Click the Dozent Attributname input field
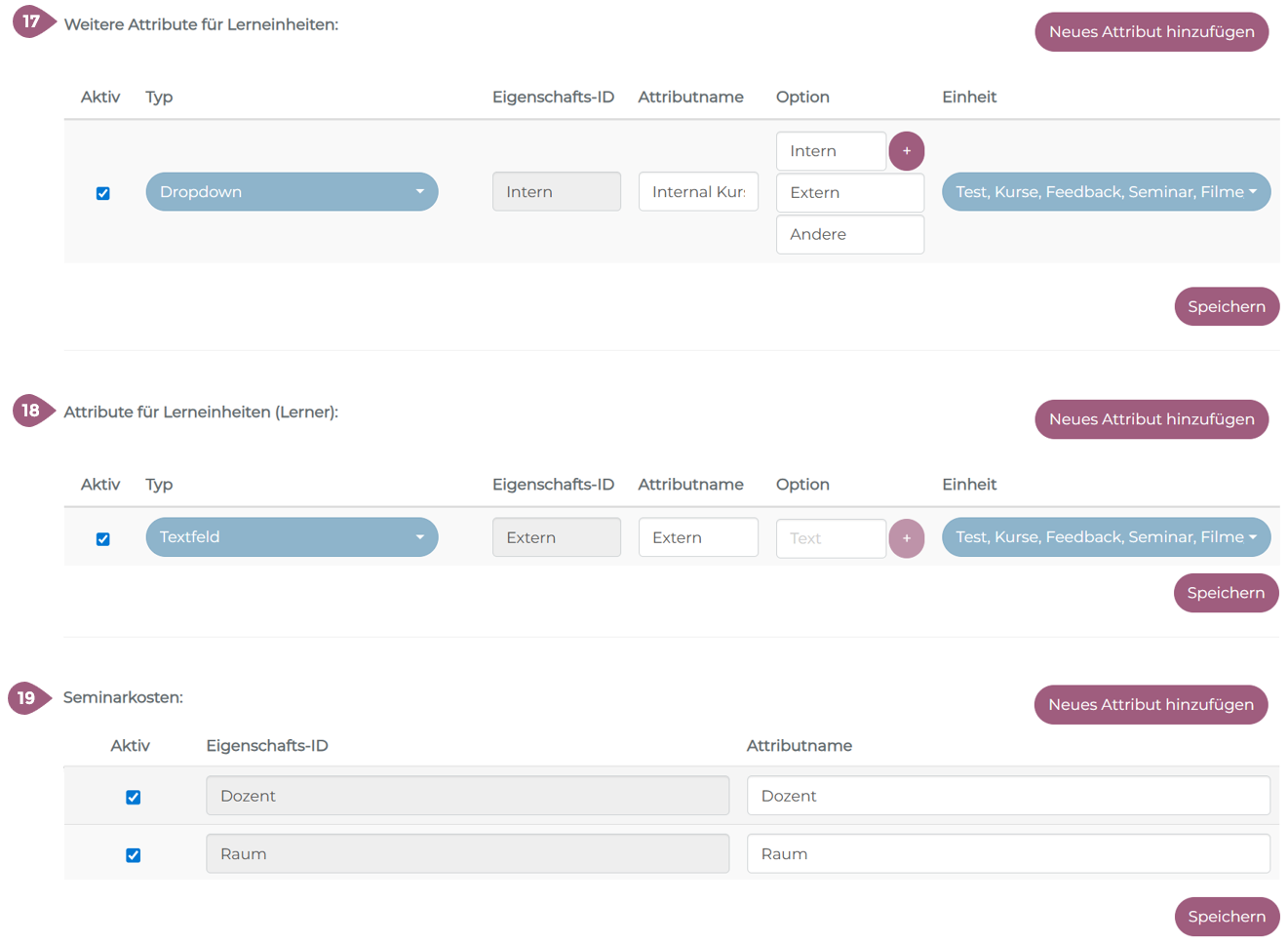The height and width of the screenshot is (943, 1288). 1007,796
